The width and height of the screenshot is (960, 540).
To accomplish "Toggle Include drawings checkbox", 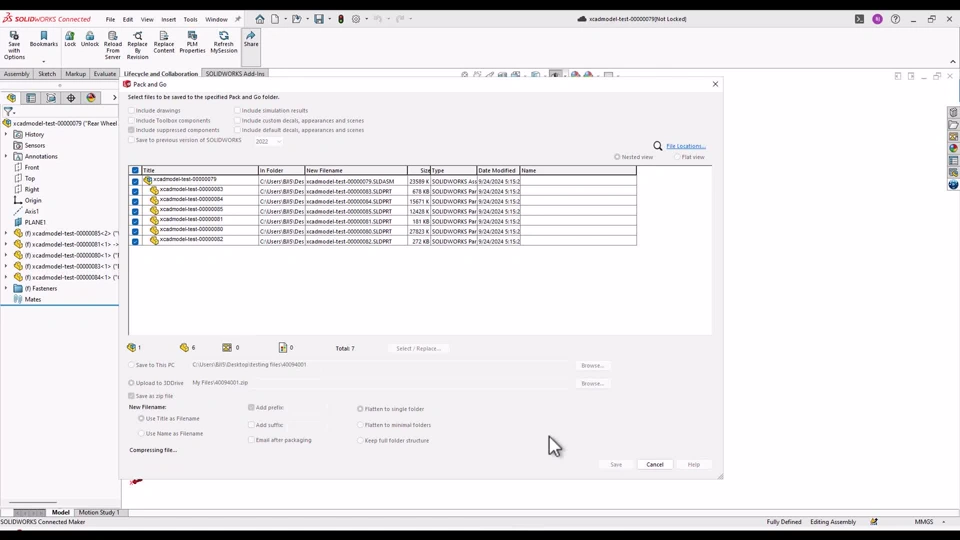I will 132,110.
